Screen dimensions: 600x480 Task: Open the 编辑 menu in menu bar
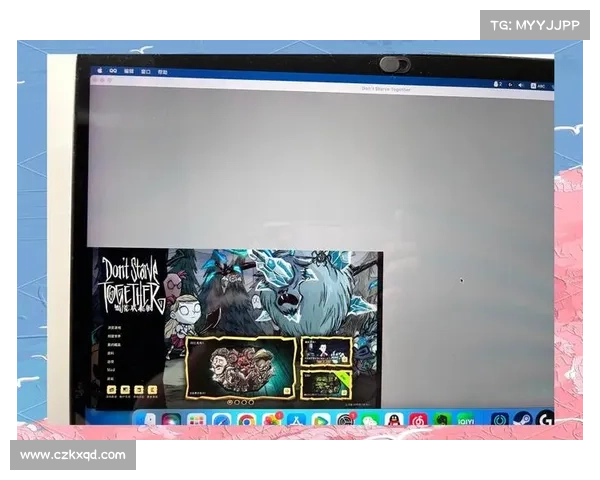point(129,71)
